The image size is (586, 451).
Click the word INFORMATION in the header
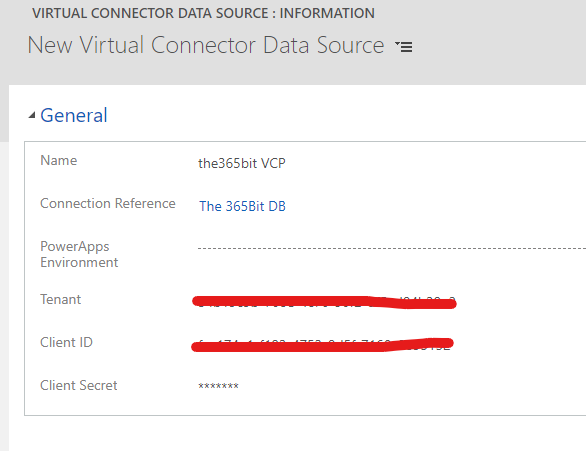coord(327,13)
